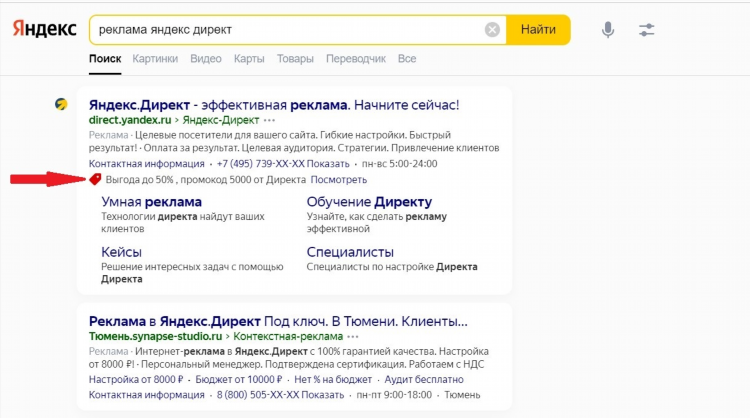750x418 pixels.
Task: Open 'Нет % на бюджет' link
Action: tap(333, 380)
